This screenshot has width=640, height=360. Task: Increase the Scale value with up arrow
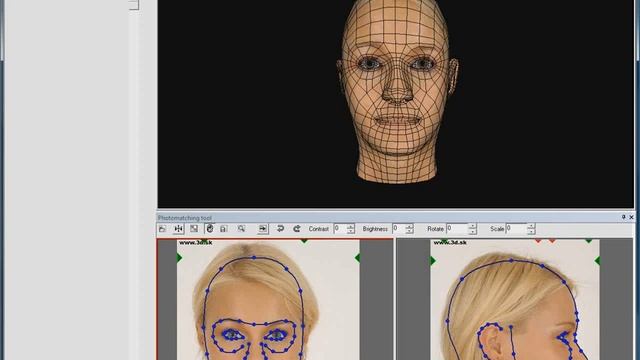531,226
